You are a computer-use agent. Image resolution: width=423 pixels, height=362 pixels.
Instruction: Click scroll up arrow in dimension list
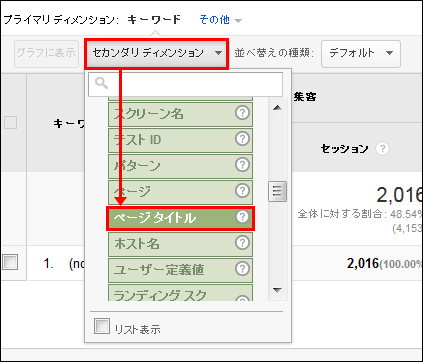coord(277,108)
